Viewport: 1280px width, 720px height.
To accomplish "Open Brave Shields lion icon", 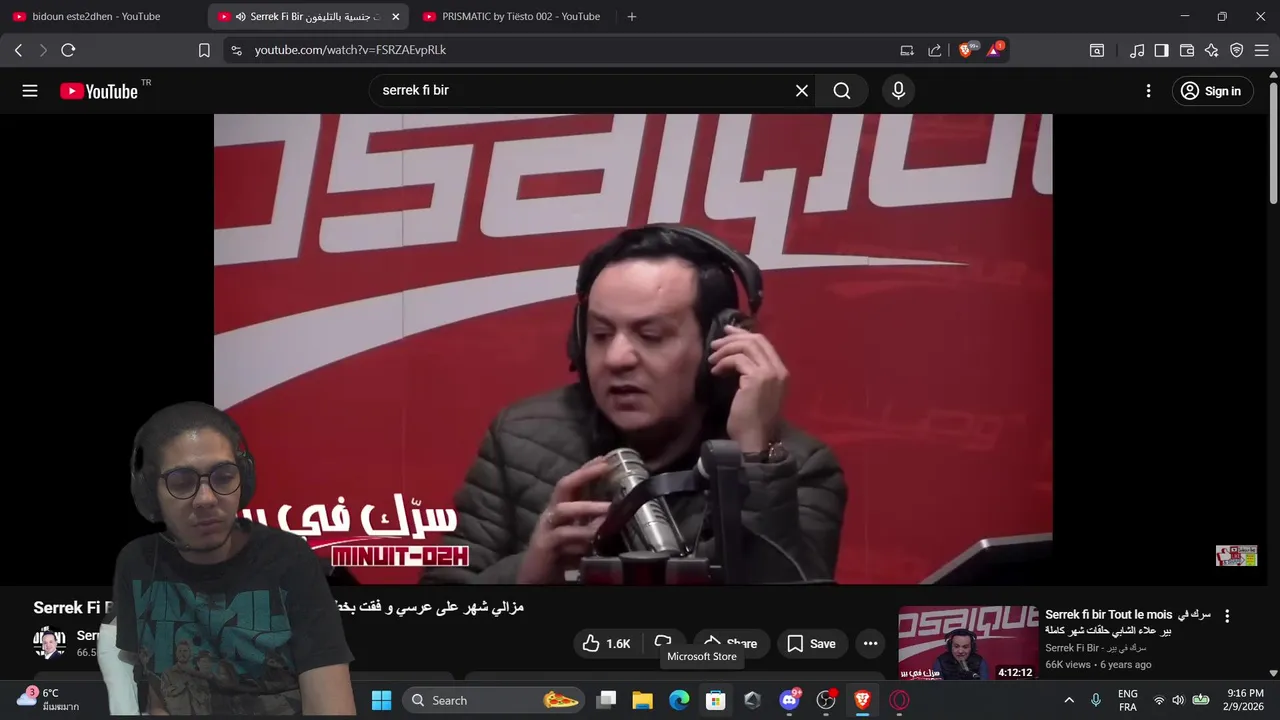I will click(x=966, y=50).
